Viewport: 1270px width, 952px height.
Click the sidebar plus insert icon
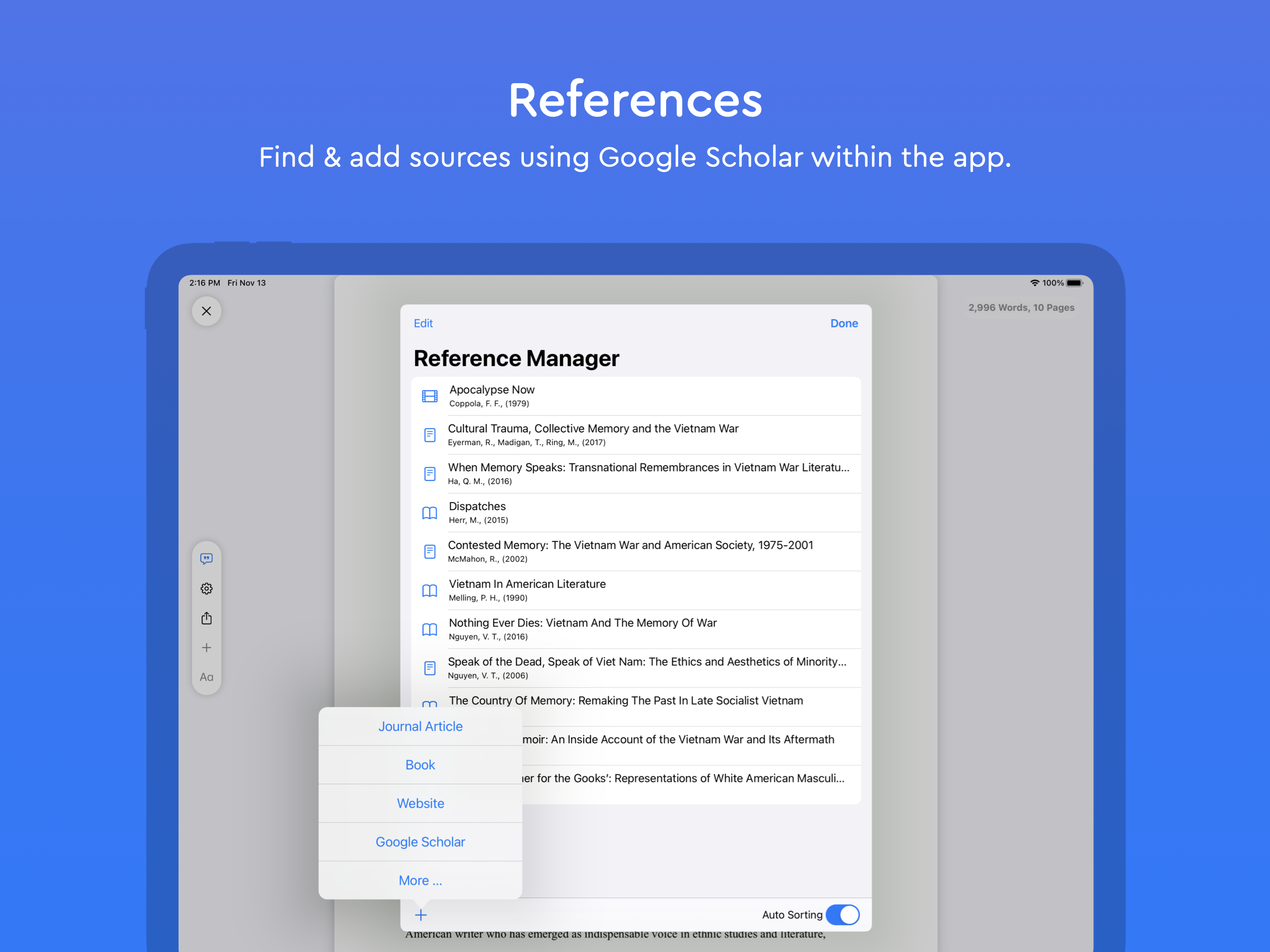coord(206,648)
